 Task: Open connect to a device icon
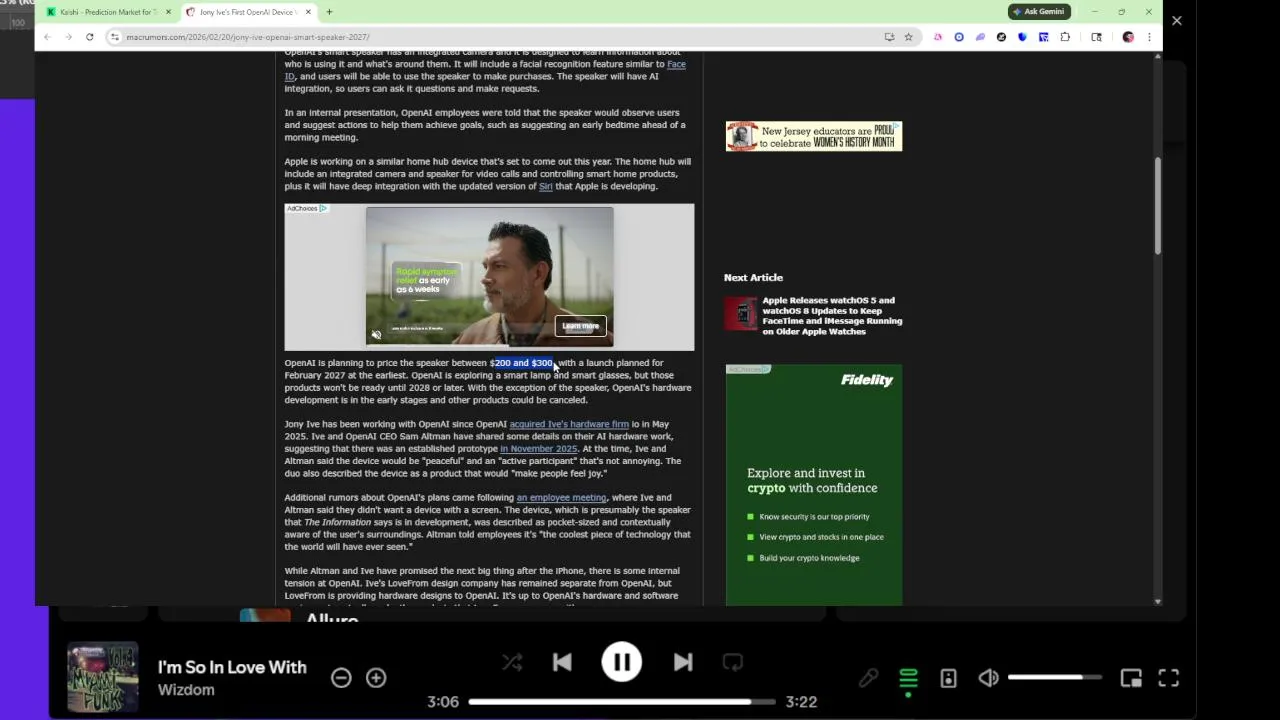(x=948, y=678)
